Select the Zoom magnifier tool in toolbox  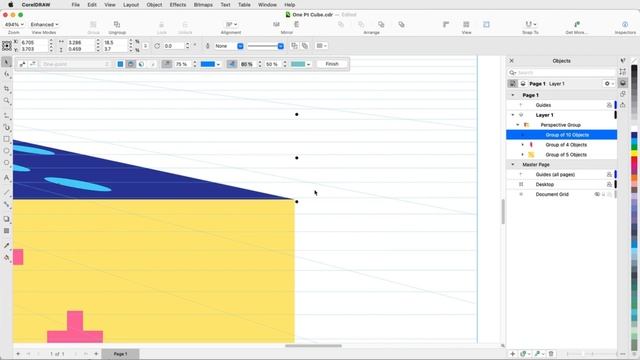click(x=7, y=100)
